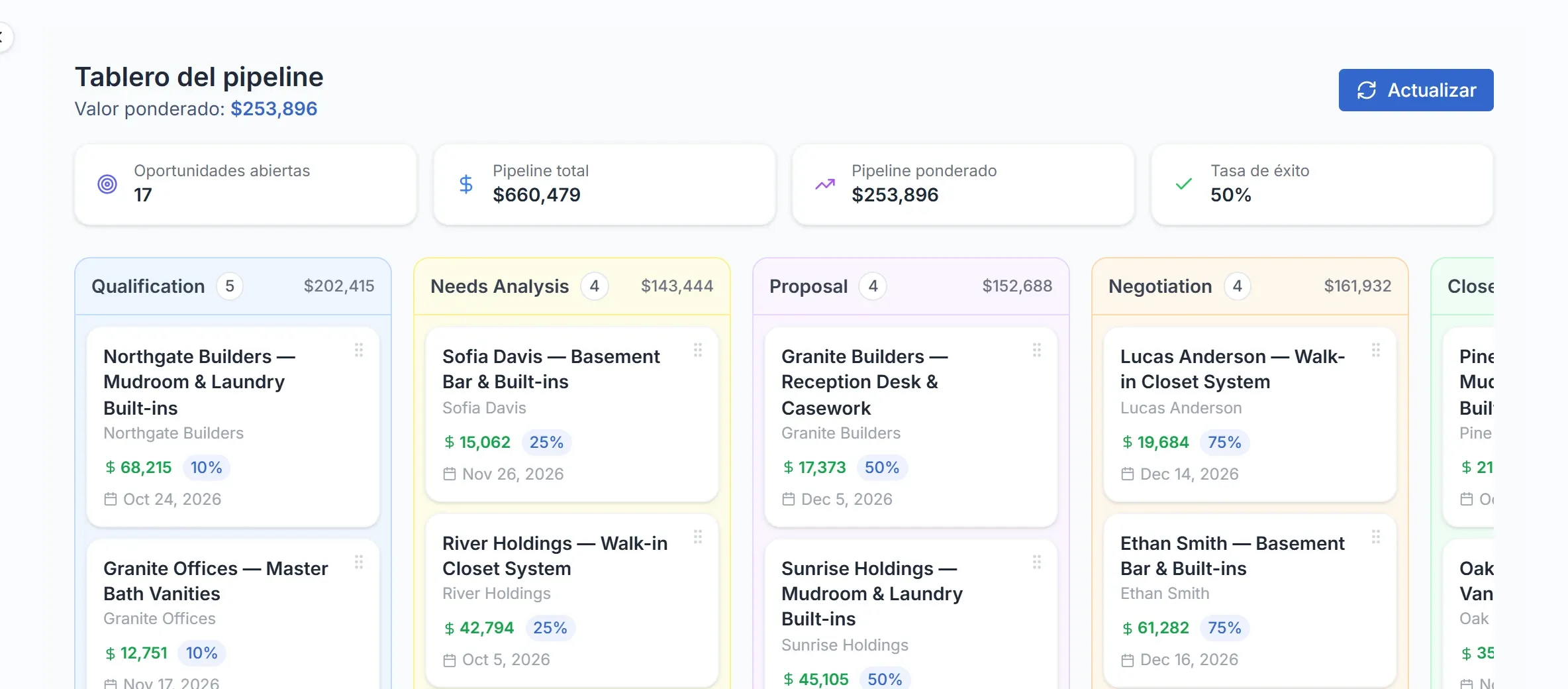The height and width of the screenshot is (689, 1568).
Task: Click the calendar icon next to Oct 5, 2026
Action: (x=450, y=660)
